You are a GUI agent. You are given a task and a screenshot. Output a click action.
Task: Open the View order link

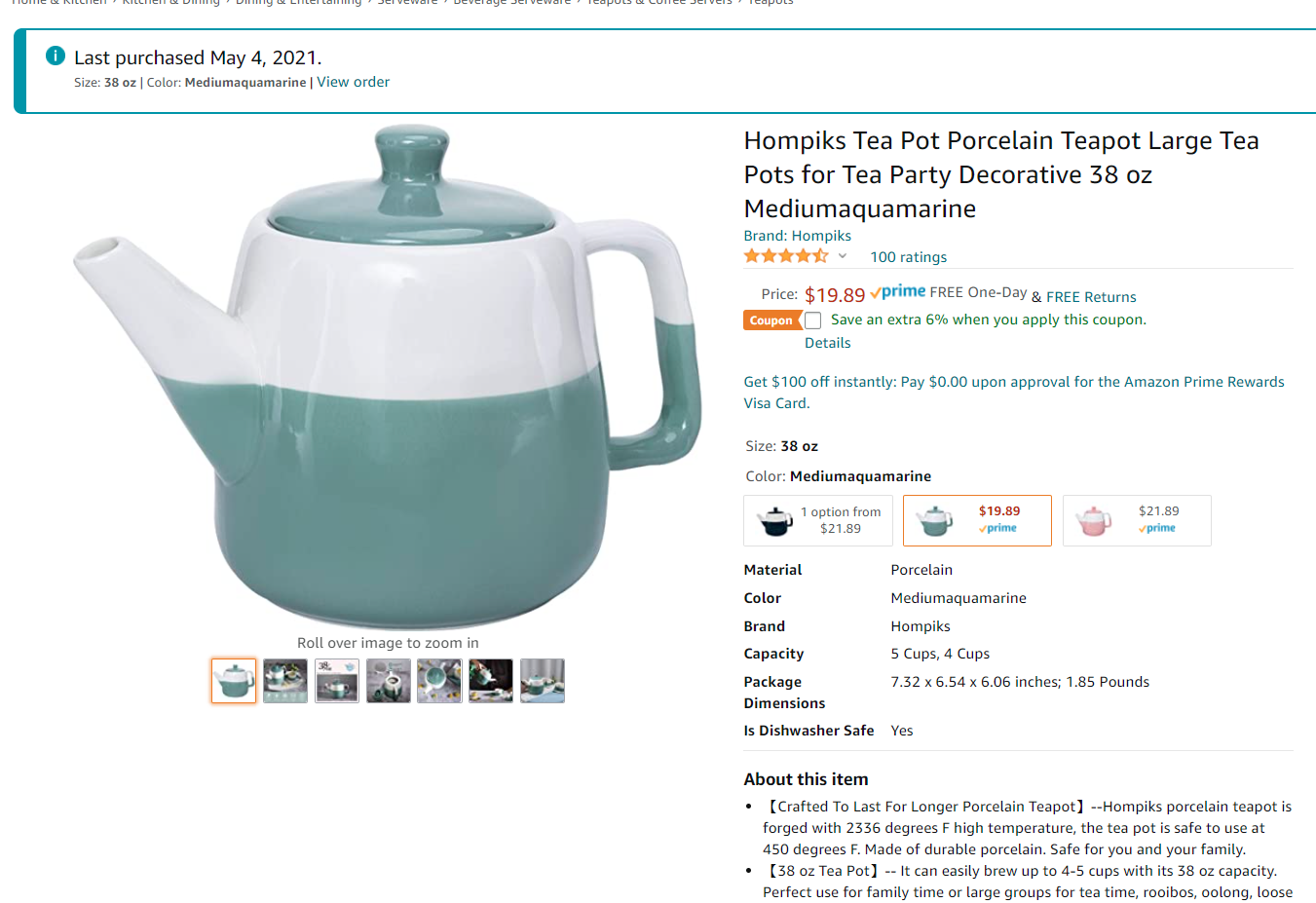pos(353,82)
